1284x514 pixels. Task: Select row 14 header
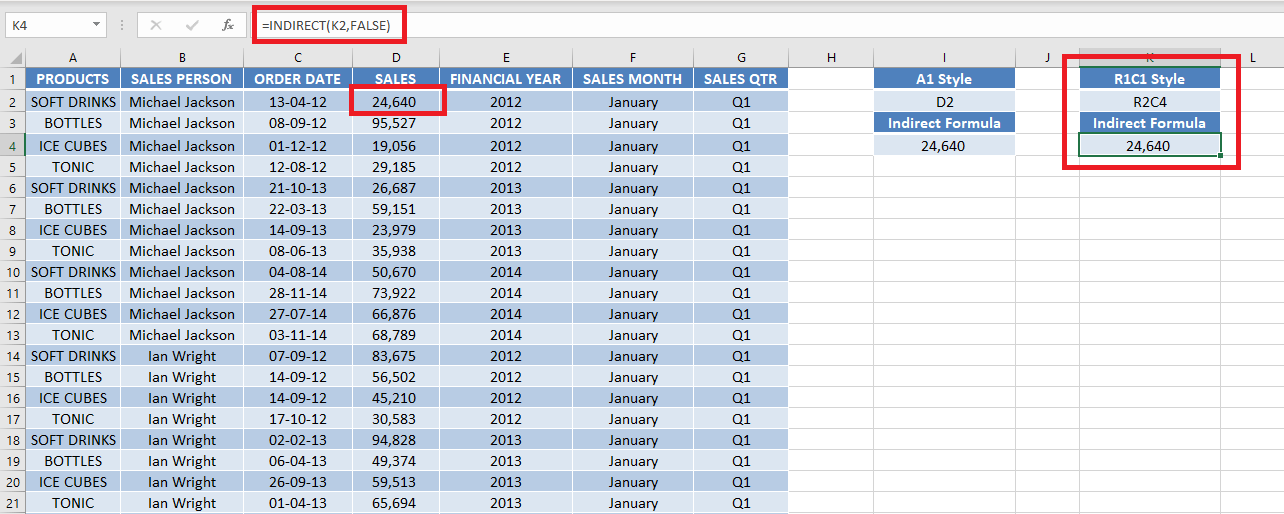13,356
